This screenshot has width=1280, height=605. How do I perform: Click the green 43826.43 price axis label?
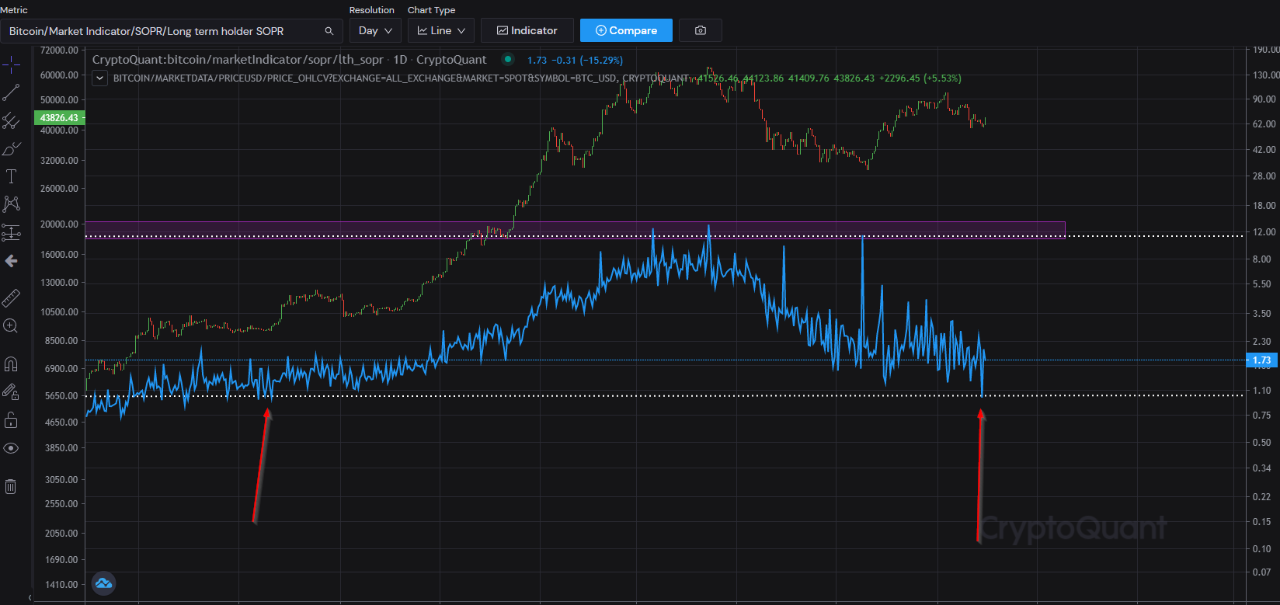(59, 118)
